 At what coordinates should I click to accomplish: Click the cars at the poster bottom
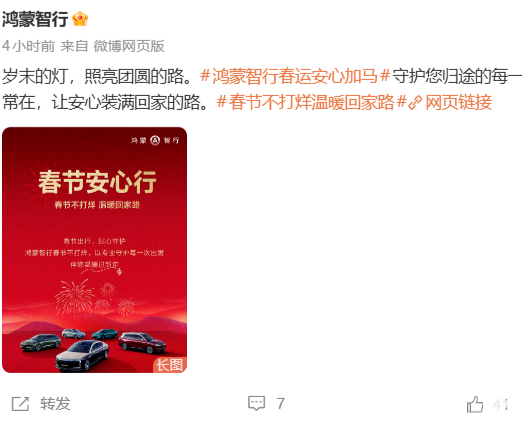pos(93,349)
